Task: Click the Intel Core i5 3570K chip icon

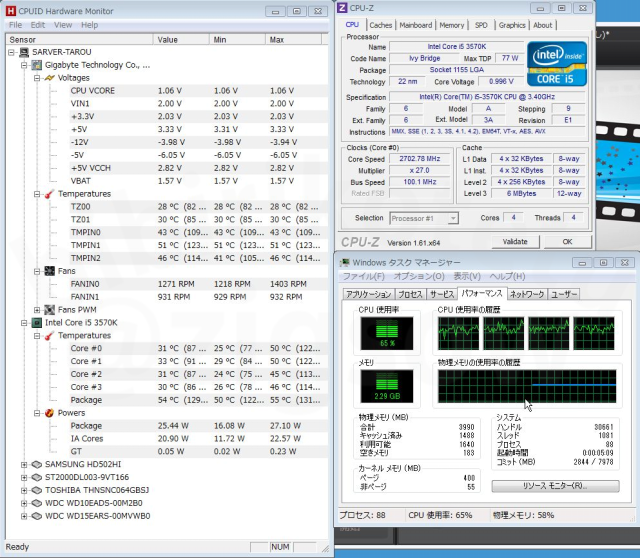Action: click(x=36, y=323)
